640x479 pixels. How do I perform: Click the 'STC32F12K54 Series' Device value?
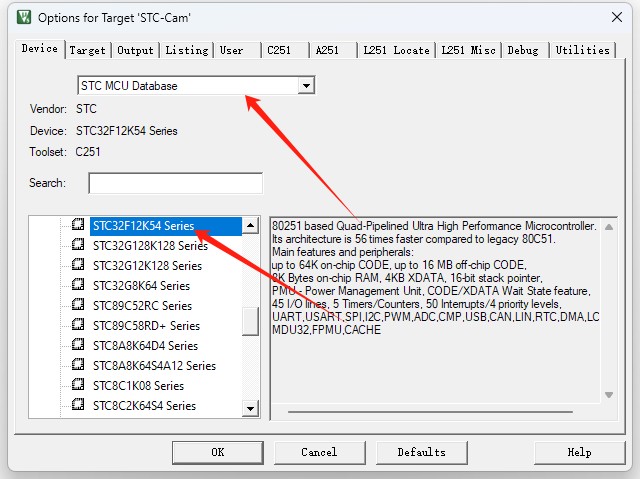pos(127,131)
